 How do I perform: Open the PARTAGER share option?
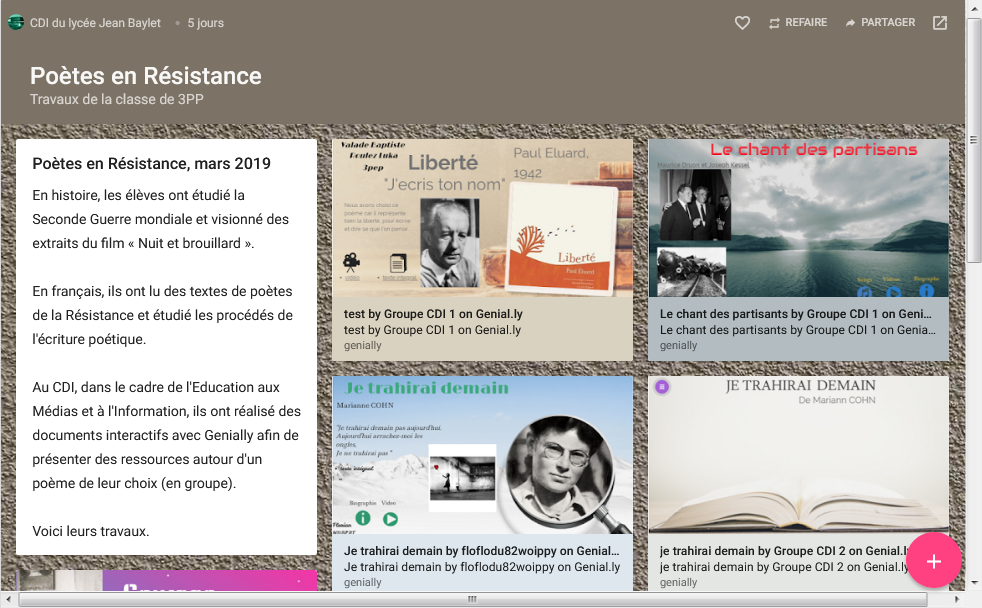[x=879, y=23]
